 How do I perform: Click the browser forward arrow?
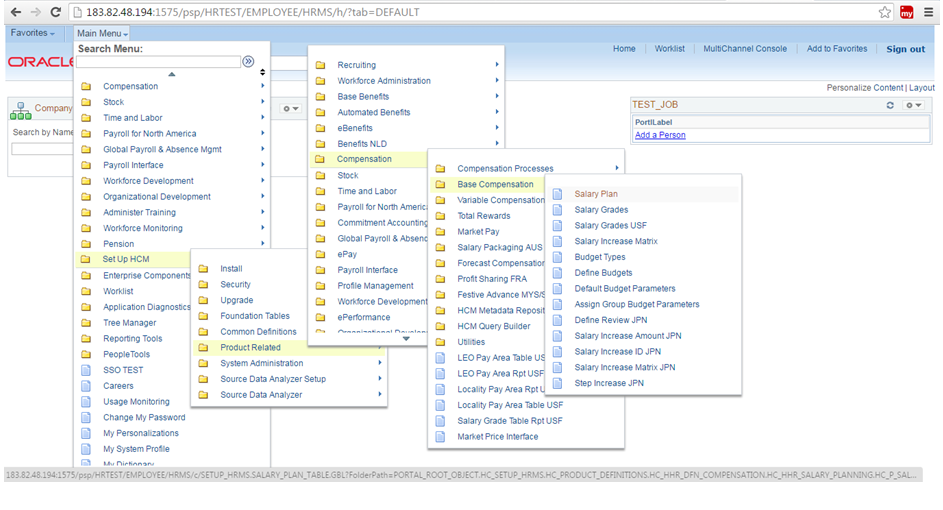[x=35, y=12]
